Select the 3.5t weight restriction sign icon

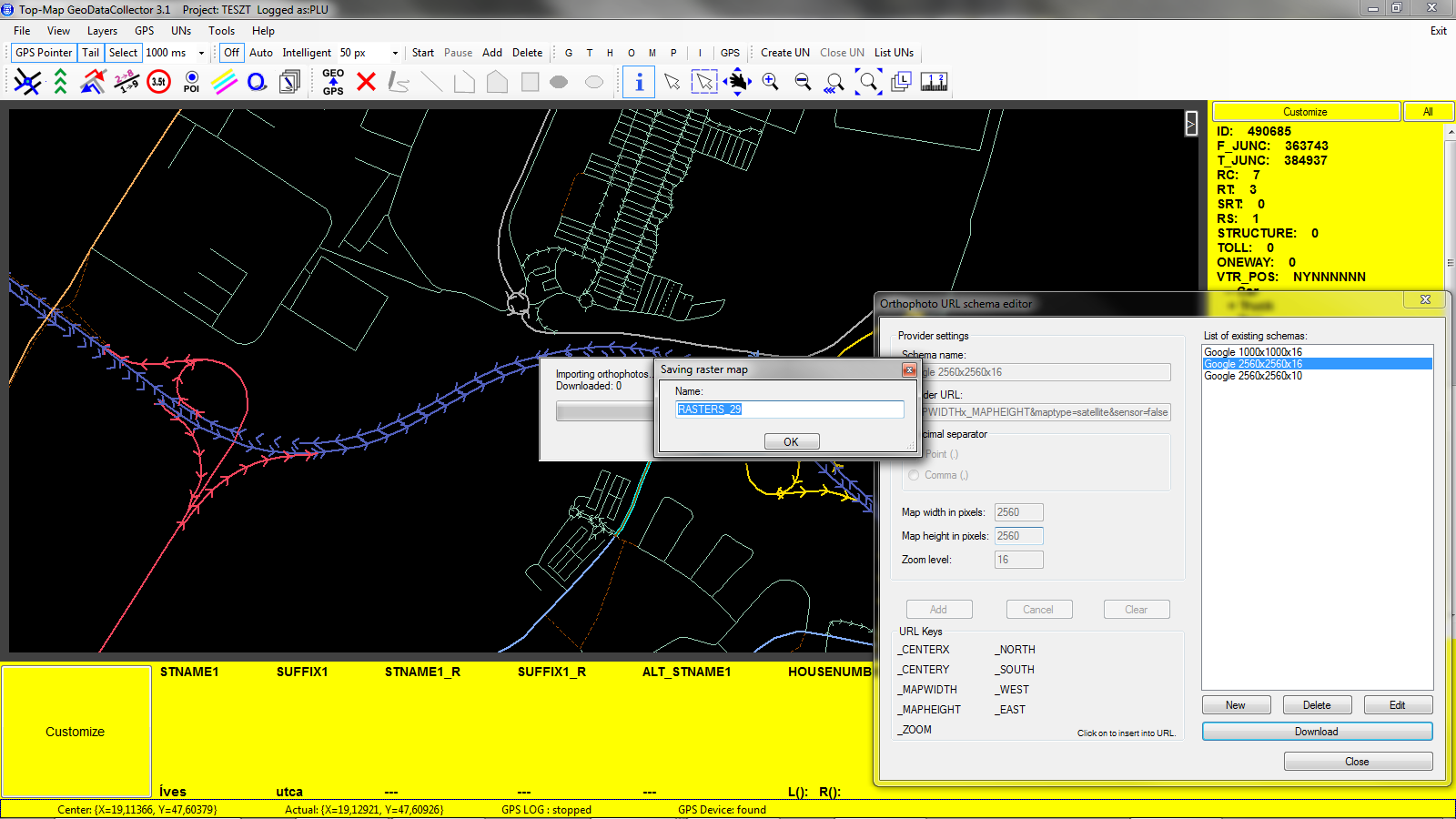[x=158, y=82]
